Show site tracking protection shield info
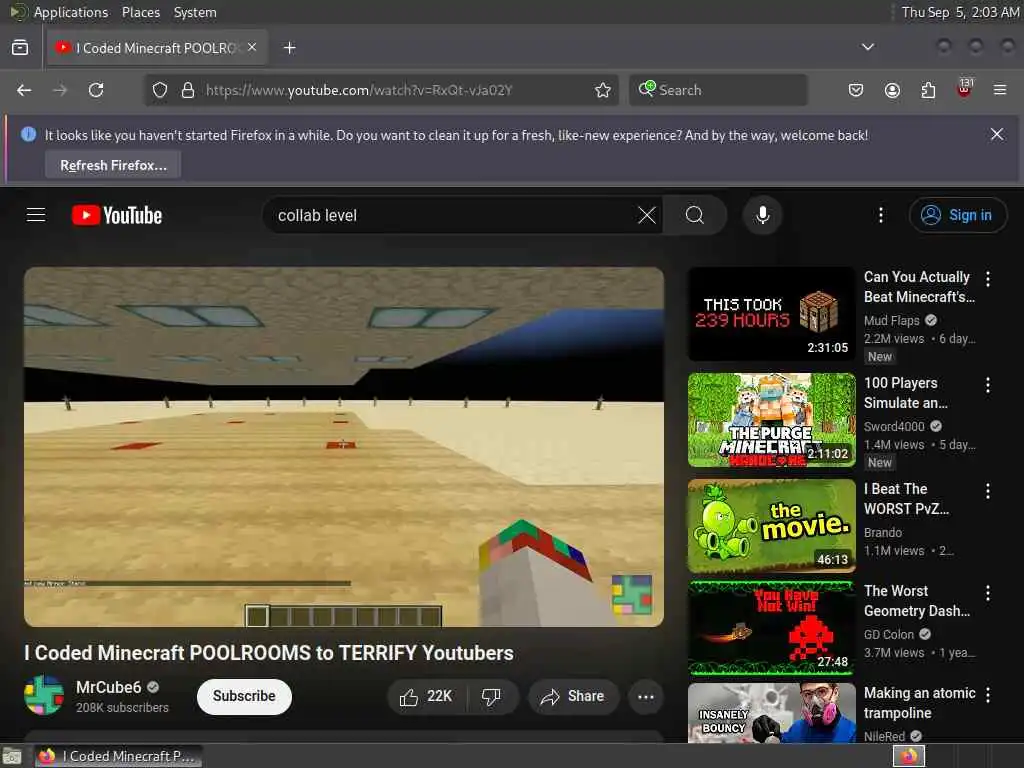Image resolution: width=1024 pixels, height=768 pixels. (160, 90)
